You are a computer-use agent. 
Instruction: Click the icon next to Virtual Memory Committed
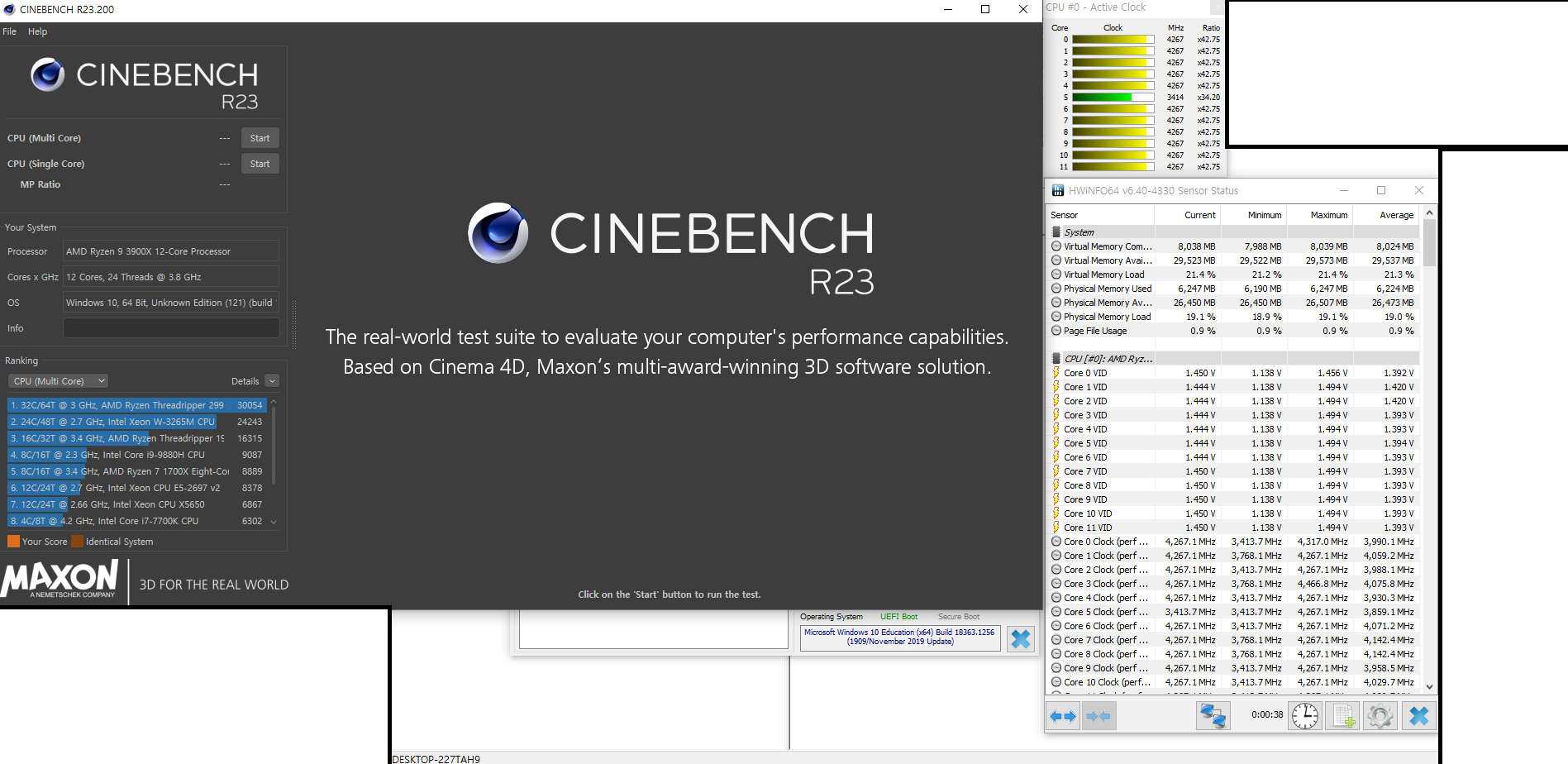[1056, 246]
